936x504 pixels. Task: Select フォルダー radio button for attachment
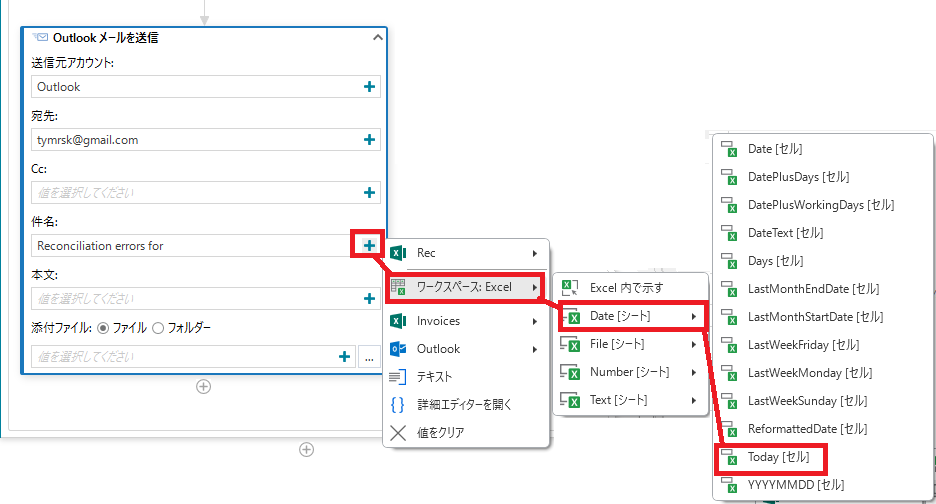[158, 328]
